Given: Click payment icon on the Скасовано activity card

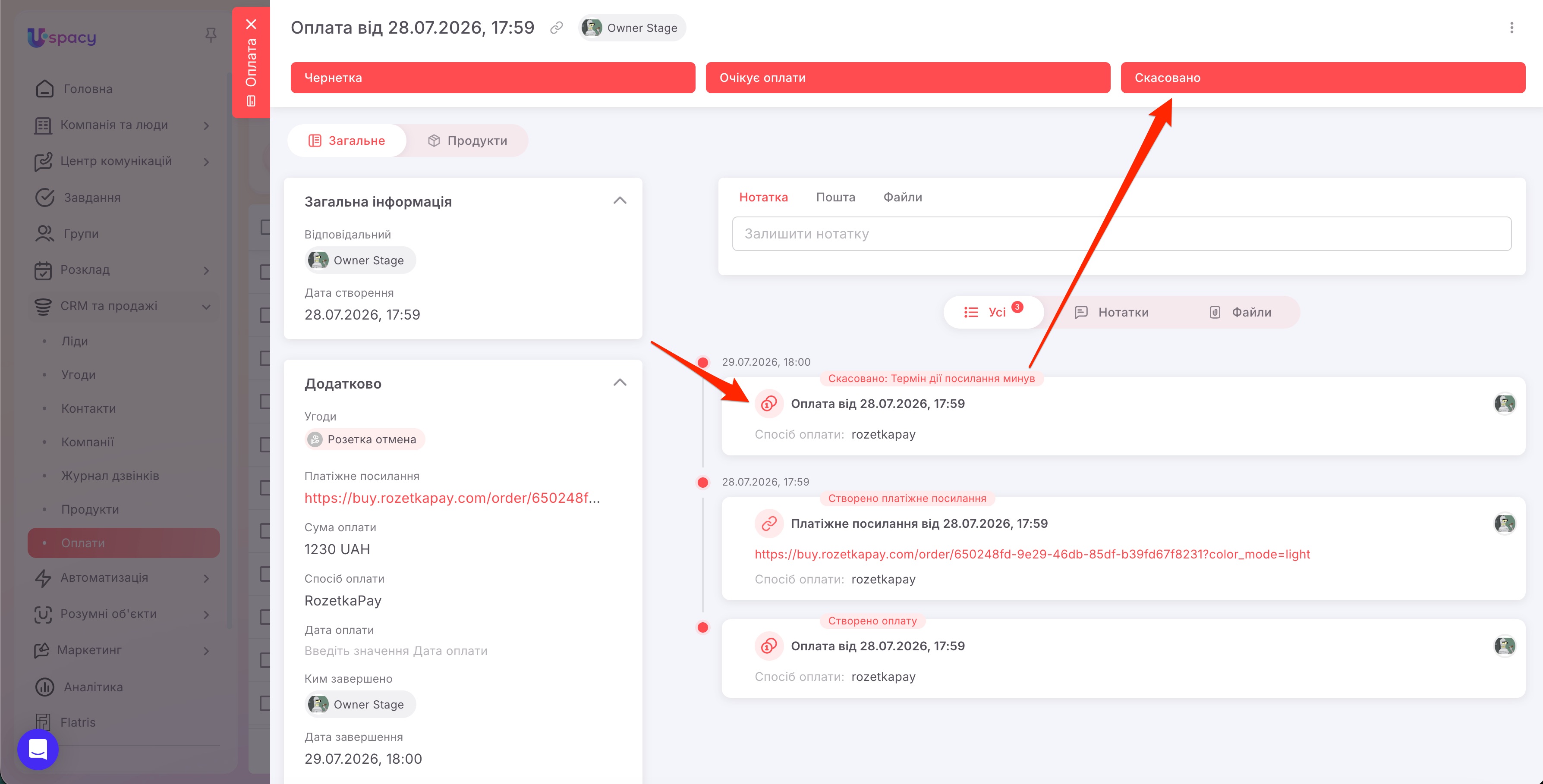Looking at the screenshot, I should [769, 404].
